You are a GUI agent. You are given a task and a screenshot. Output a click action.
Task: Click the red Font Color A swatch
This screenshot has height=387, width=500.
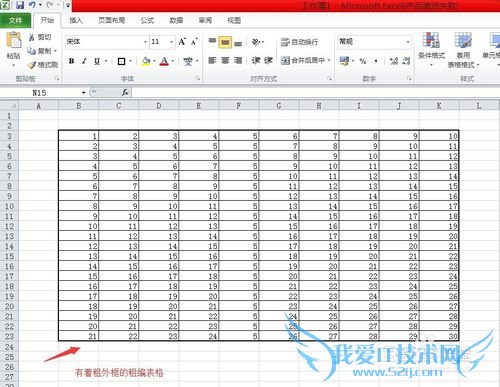(x=164, y=61)
